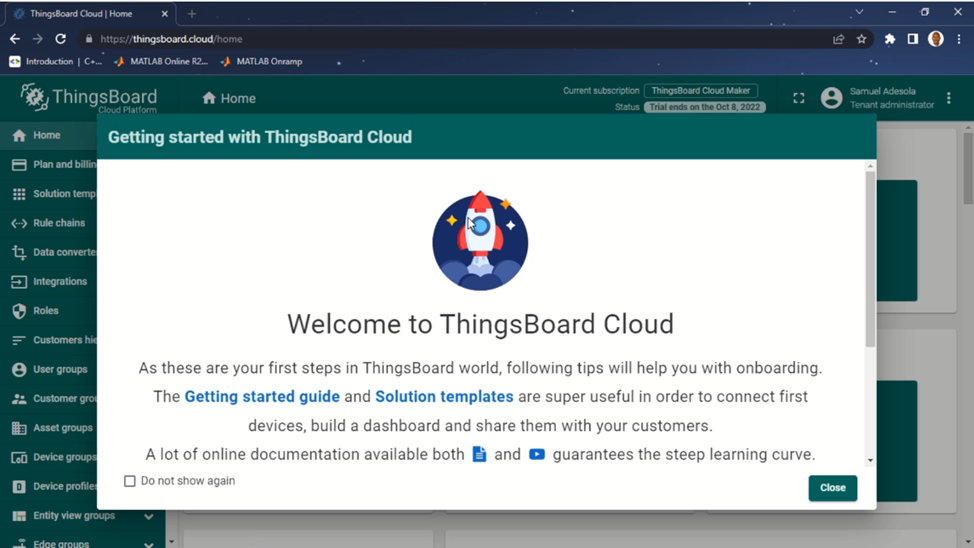Click the Entity view groups icon

(19, 516)
